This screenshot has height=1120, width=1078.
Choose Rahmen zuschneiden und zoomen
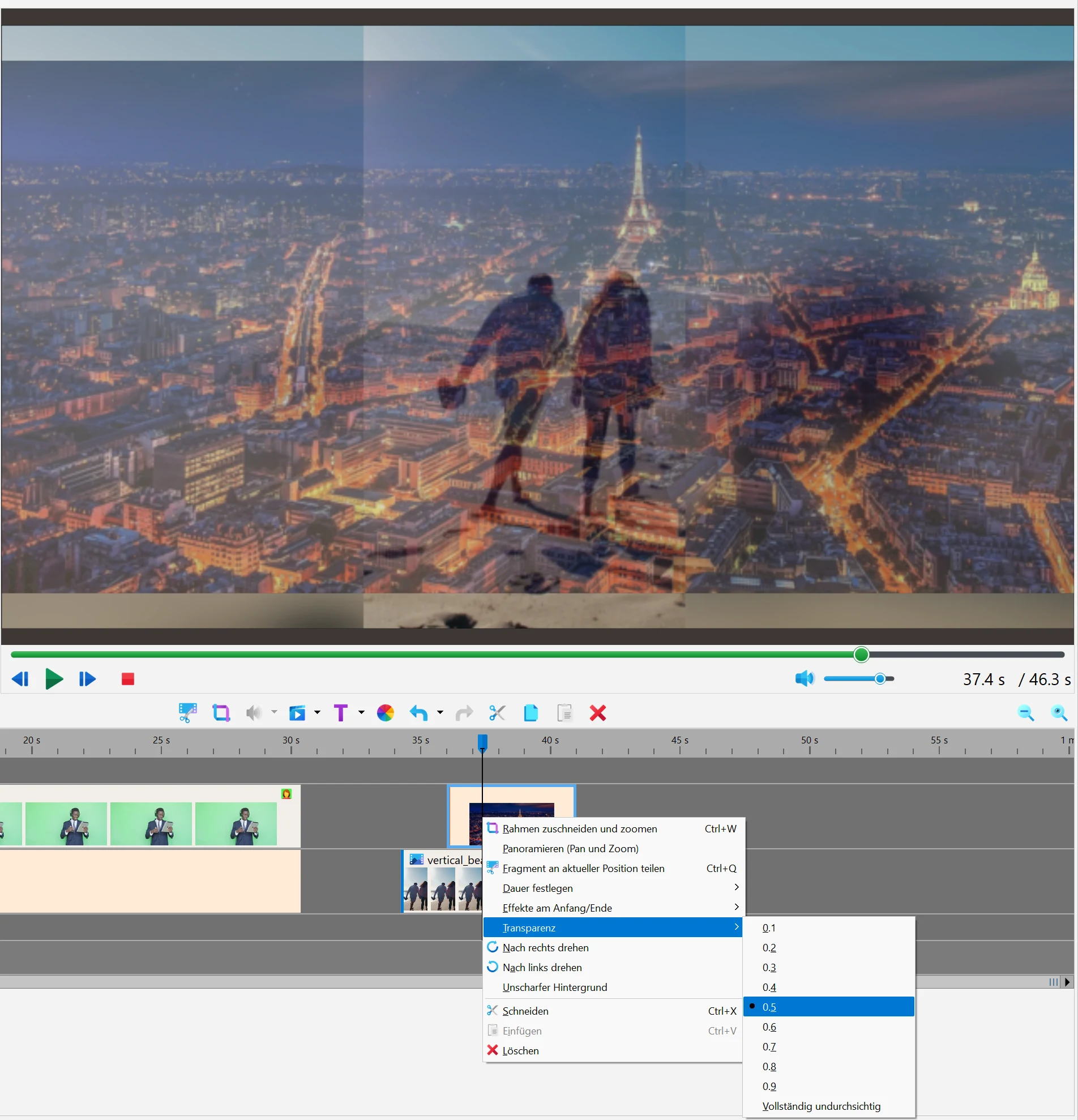click(613, 828)
